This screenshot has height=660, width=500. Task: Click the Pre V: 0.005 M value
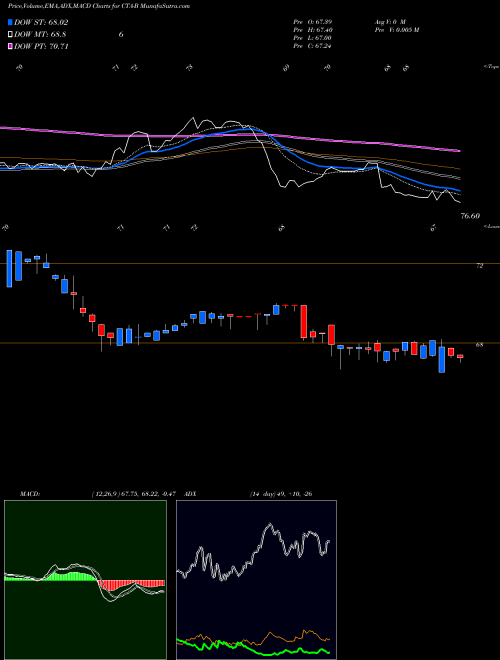pyautogui.click(x=396, y=30)
